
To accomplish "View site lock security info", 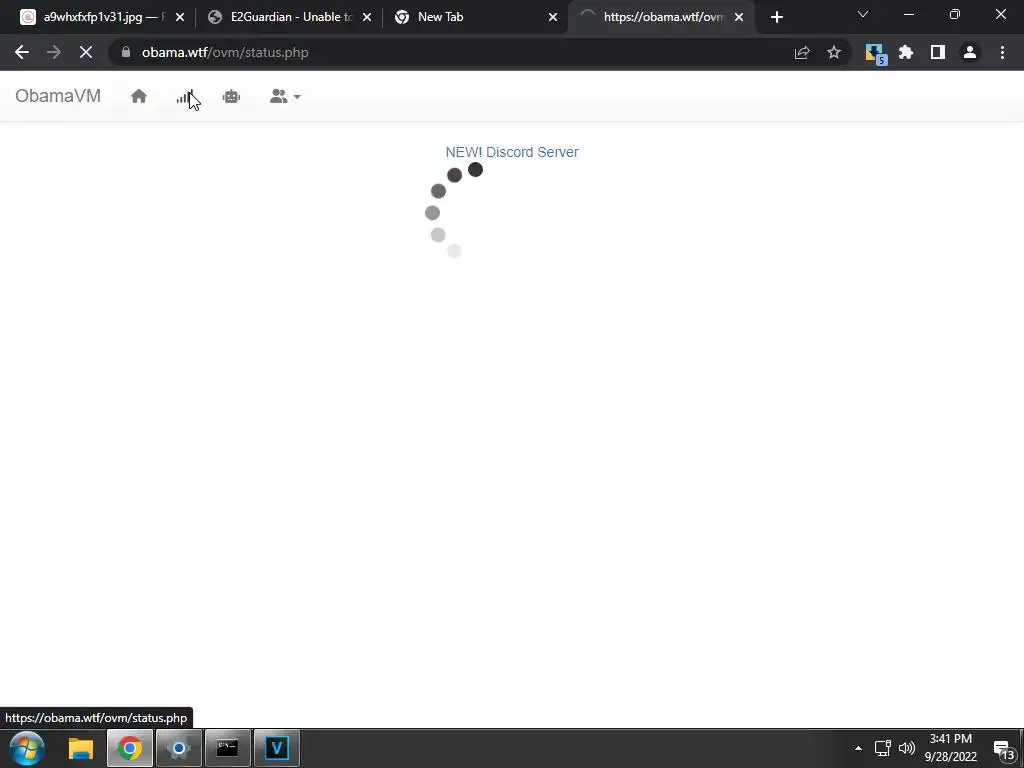I will [x=126, y=52].
